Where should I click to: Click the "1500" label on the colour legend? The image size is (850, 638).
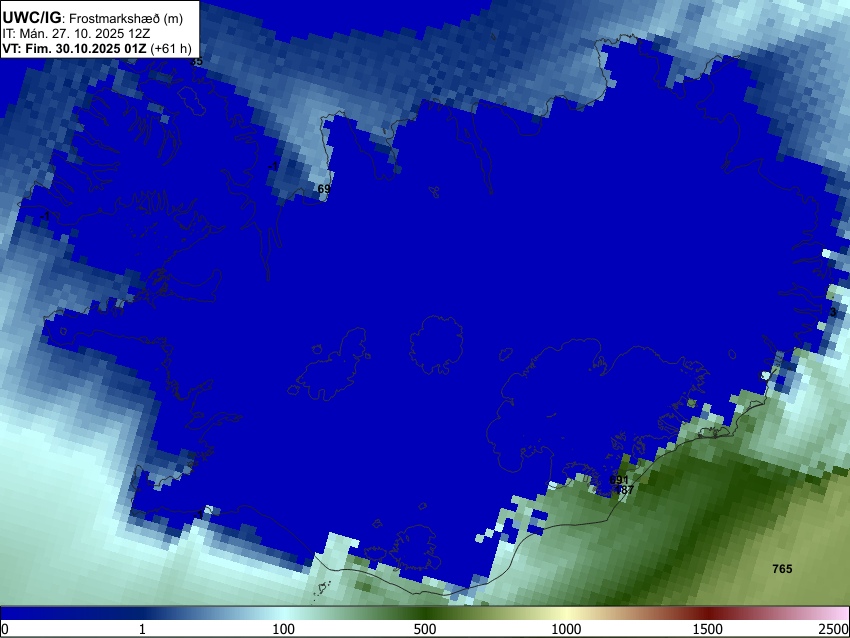pyautogui.click(x=708, y=629)
